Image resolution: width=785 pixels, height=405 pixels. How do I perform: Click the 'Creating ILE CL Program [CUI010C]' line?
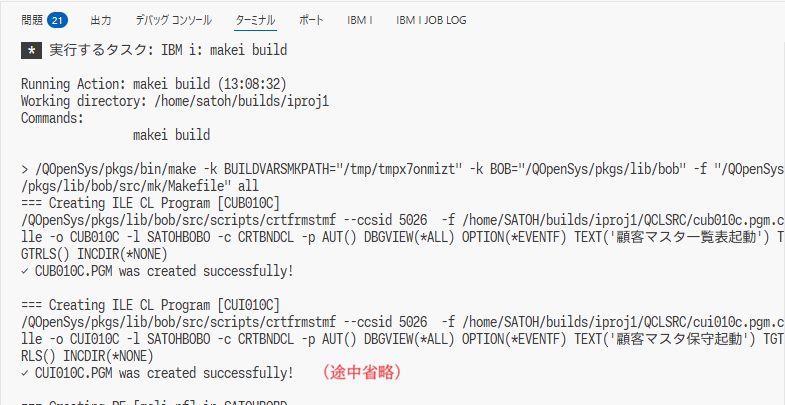150,305
